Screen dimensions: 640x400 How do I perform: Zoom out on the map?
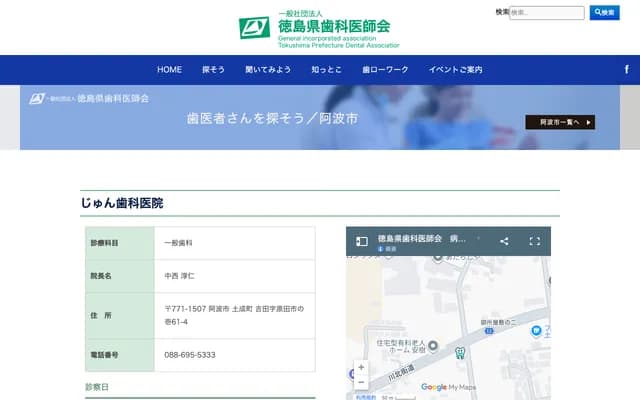click(361, 382)
